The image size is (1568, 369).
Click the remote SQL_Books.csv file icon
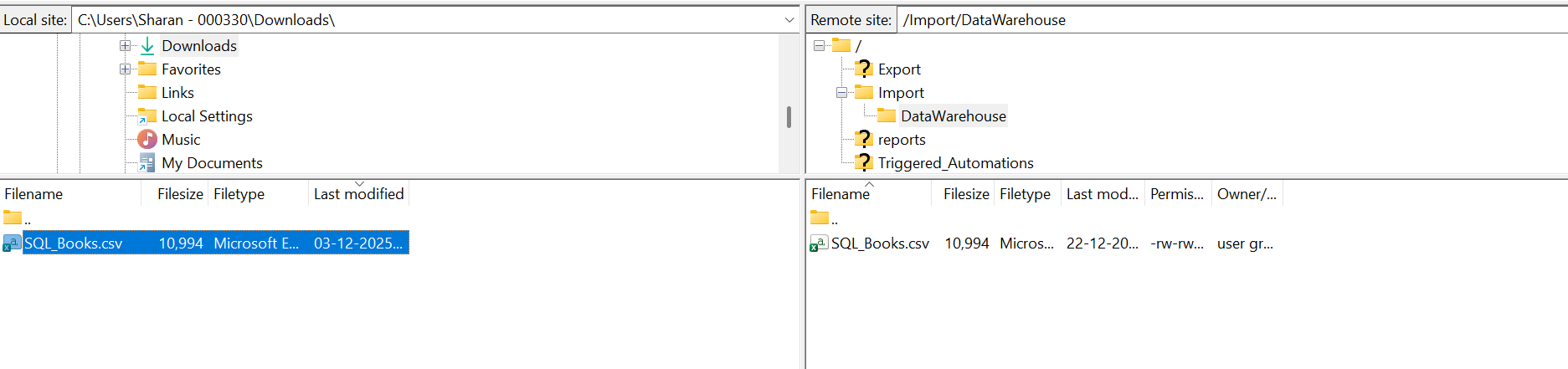point(819,243)
